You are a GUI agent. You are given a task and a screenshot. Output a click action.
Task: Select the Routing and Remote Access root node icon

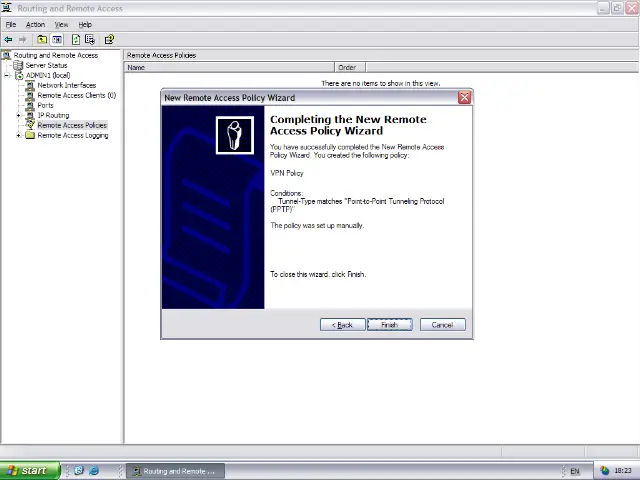tap(7, 55)
